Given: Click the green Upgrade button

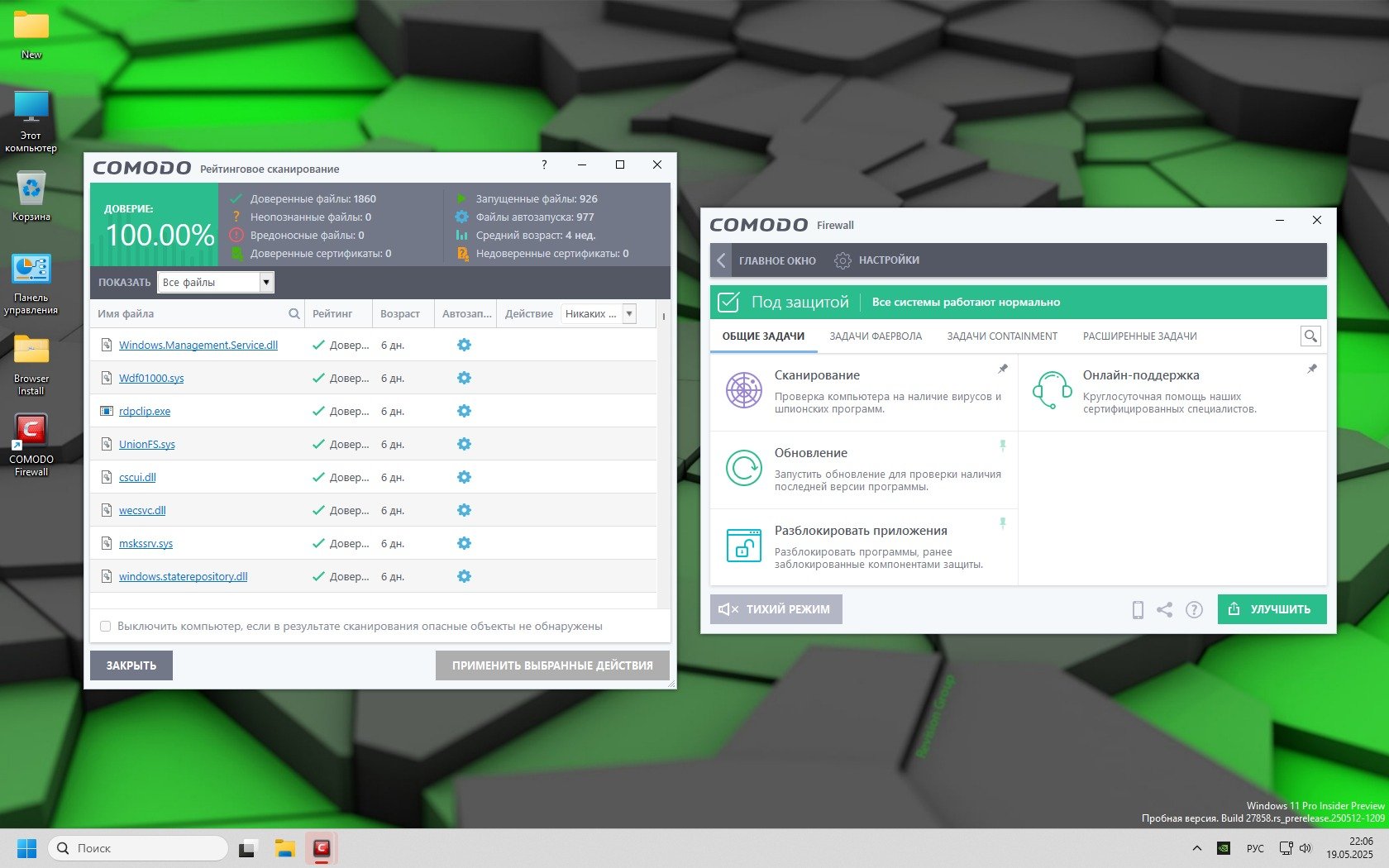Looking at the screenshot, I should [x=1272, y=609].
